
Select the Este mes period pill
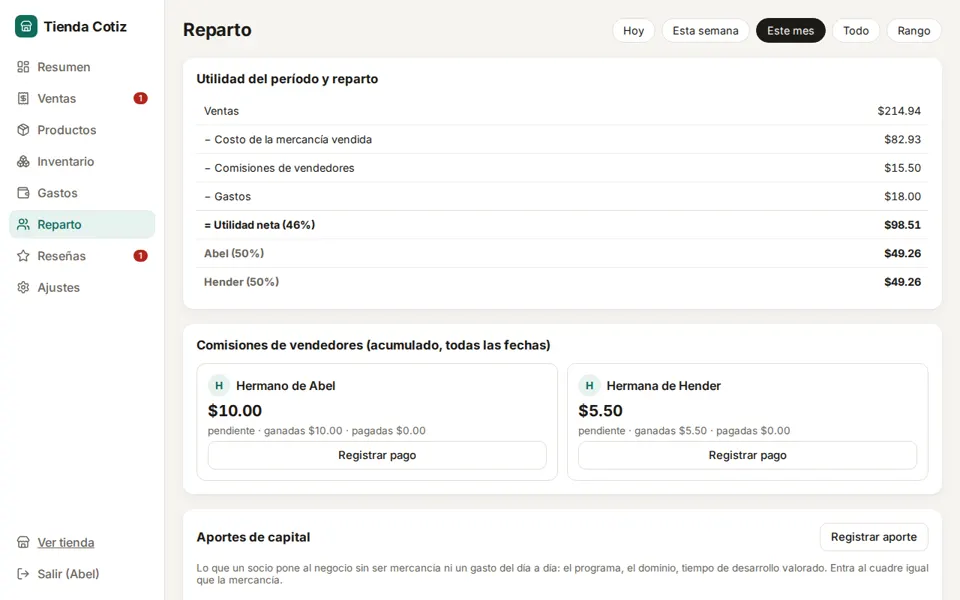[790, 31]
